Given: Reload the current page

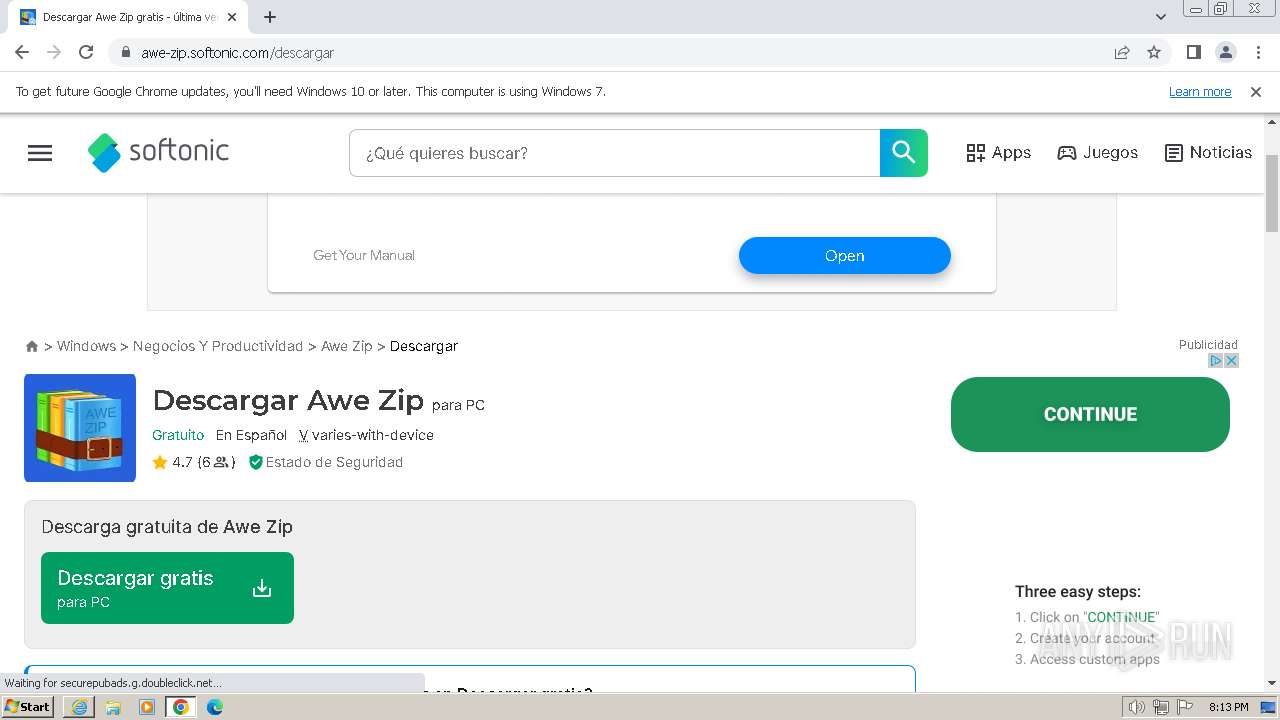Looking at the screenshot, I should (86, 52).
